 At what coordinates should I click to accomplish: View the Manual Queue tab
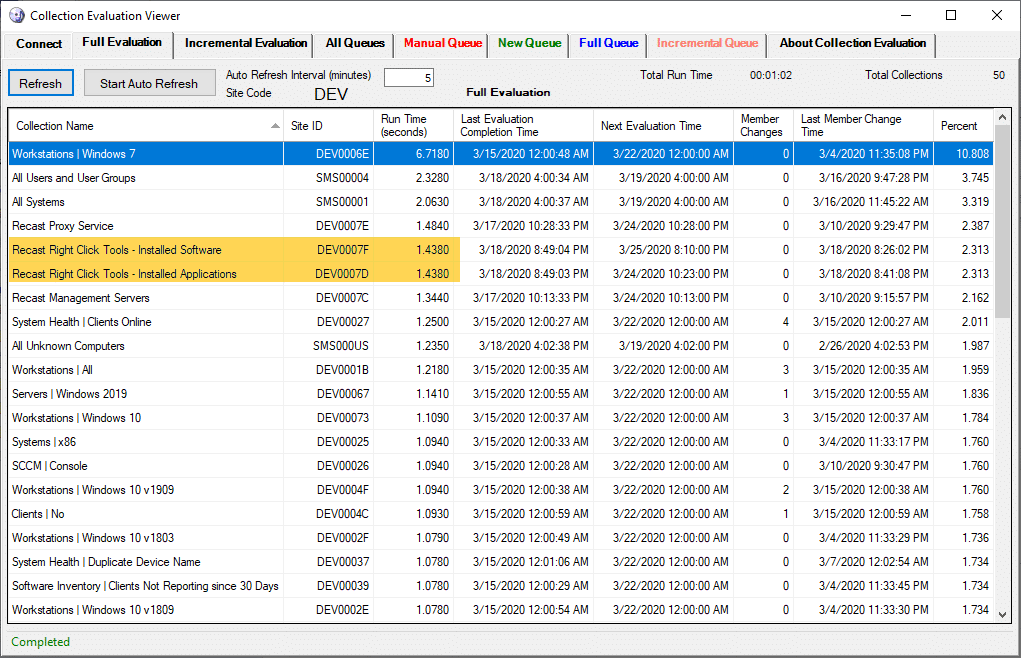click(x=442, y=44)
